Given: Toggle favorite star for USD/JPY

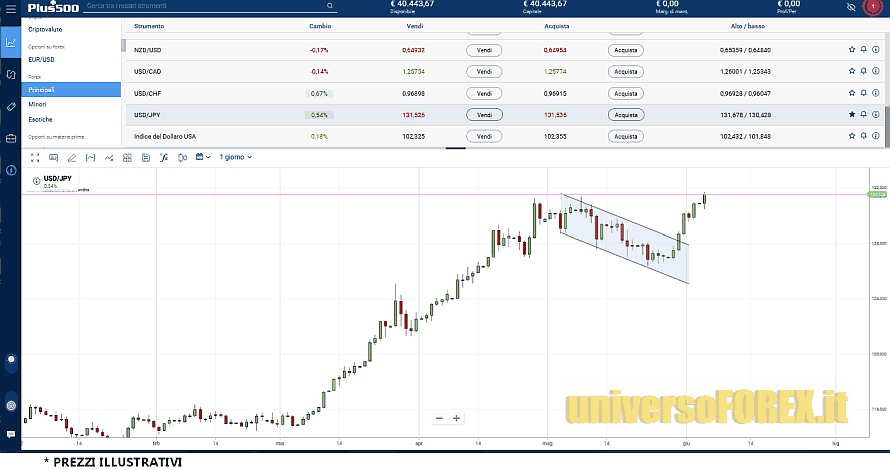Looking at the screenshot, I should pos(852,115).
